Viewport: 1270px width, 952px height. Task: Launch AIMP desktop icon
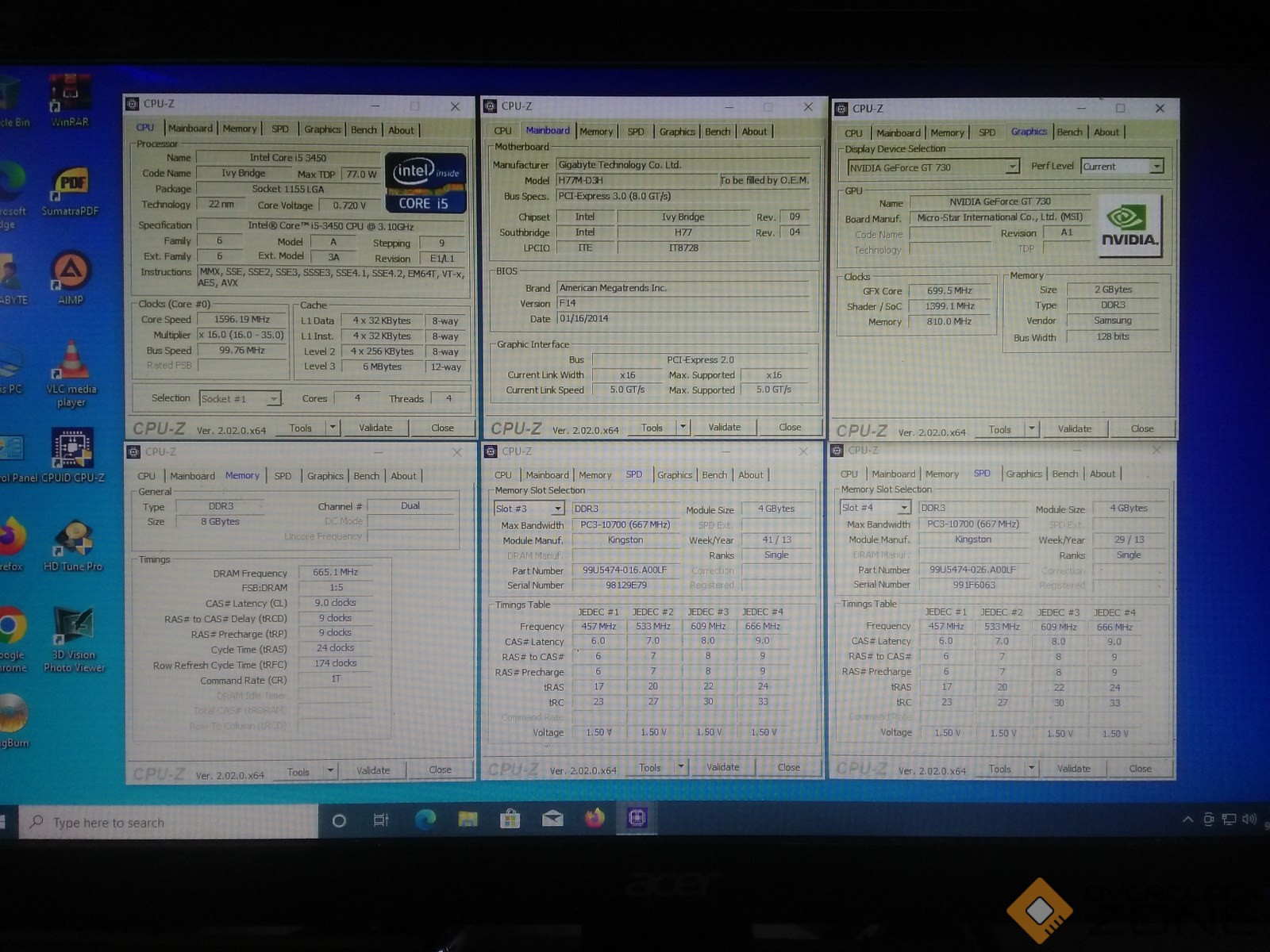coord(70,278)
